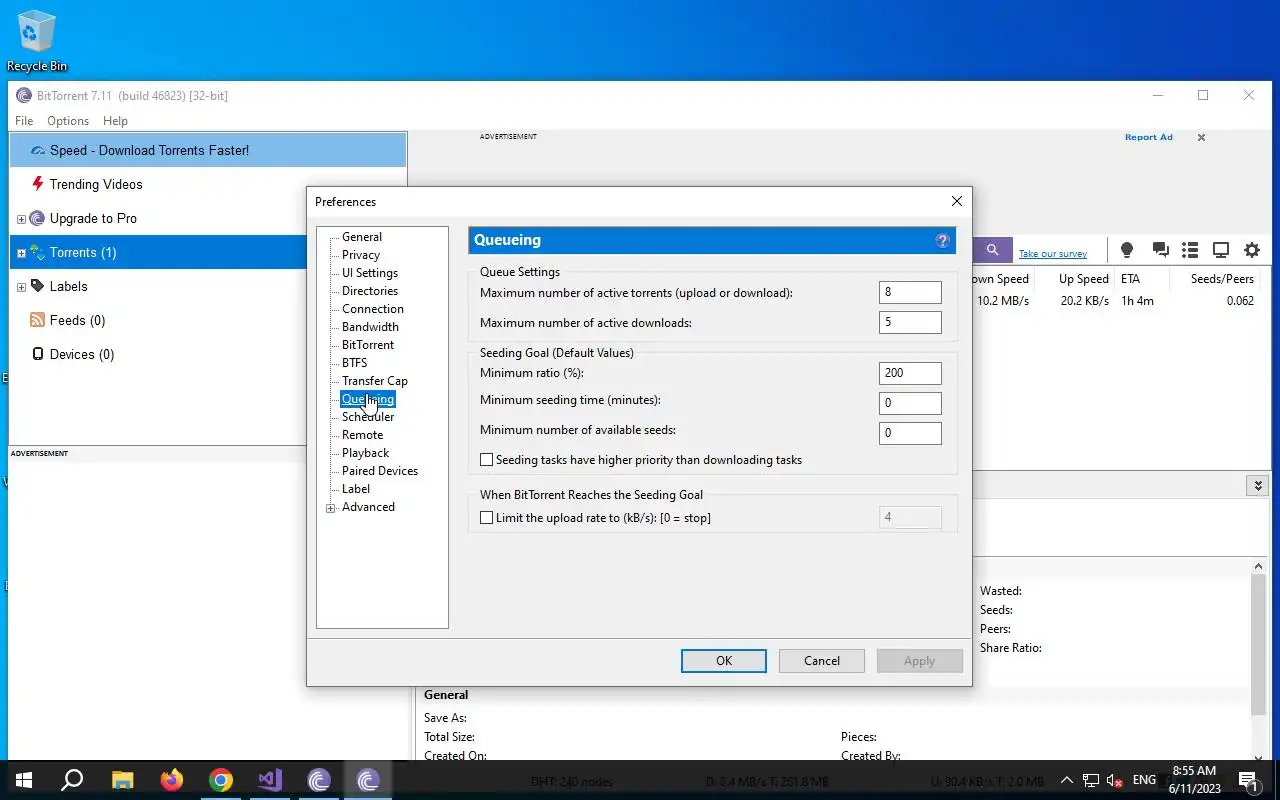Select Remote in Preferences tree
This screenshot has height=800, width=1280.
[362, 435]
